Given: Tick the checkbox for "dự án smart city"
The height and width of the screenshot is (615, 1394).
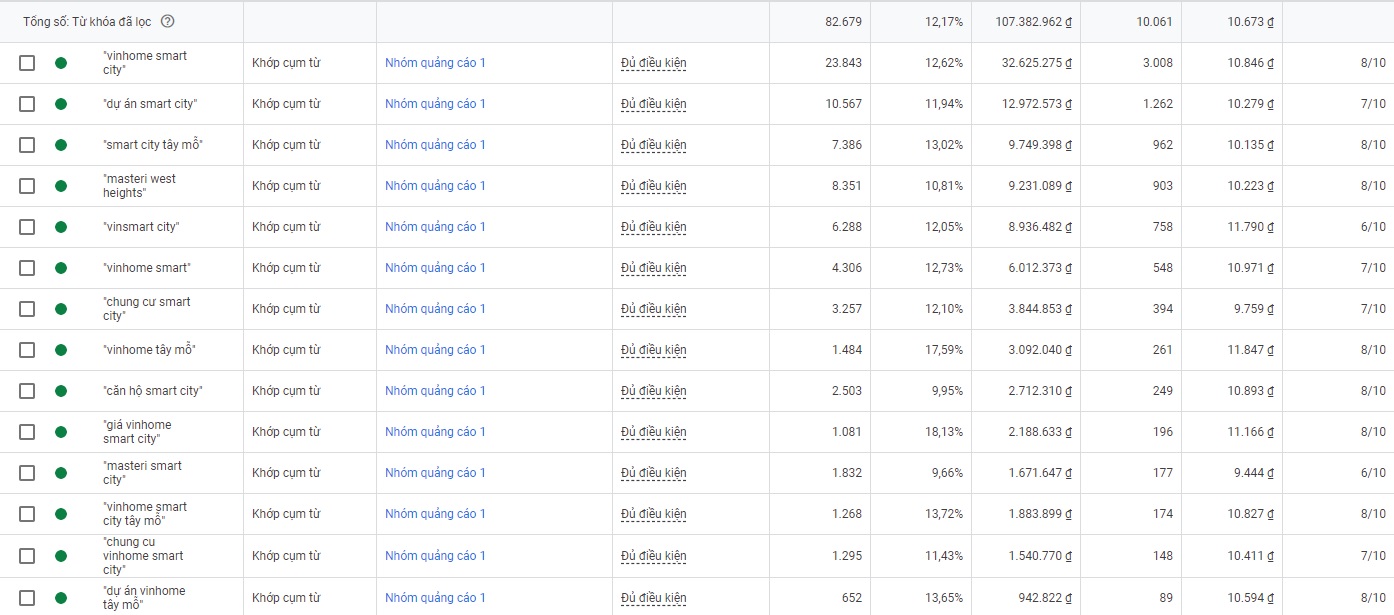Looking at the screenshot, I should coord(27,104).
